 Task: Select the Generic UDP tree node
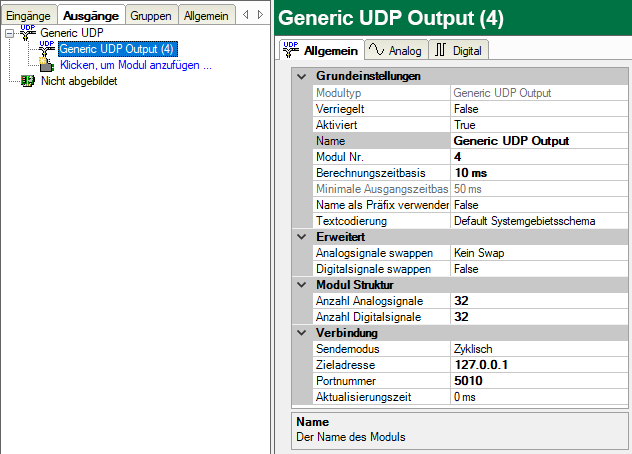[72, 33]
